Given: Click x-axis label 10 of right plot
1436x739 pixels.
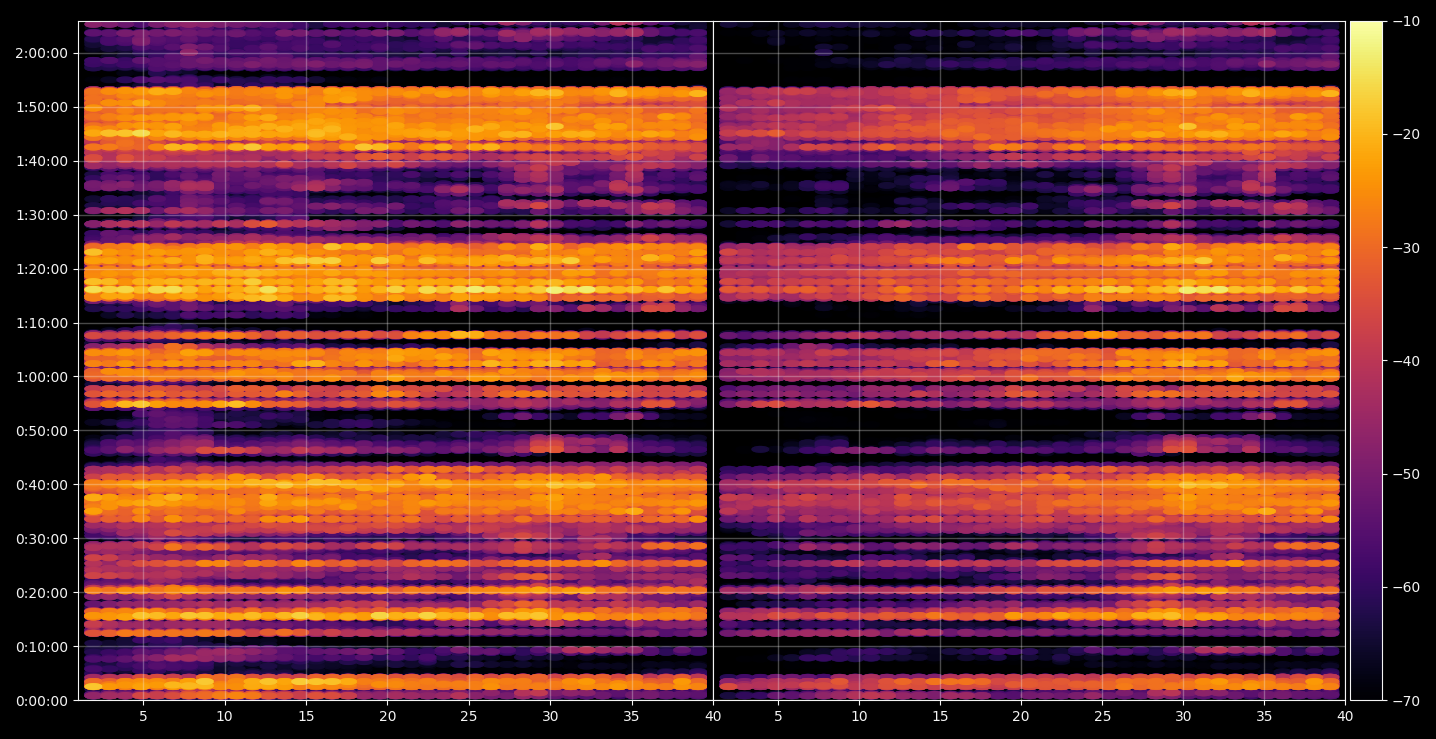Looking at the screenshot, I should [858, 717].
